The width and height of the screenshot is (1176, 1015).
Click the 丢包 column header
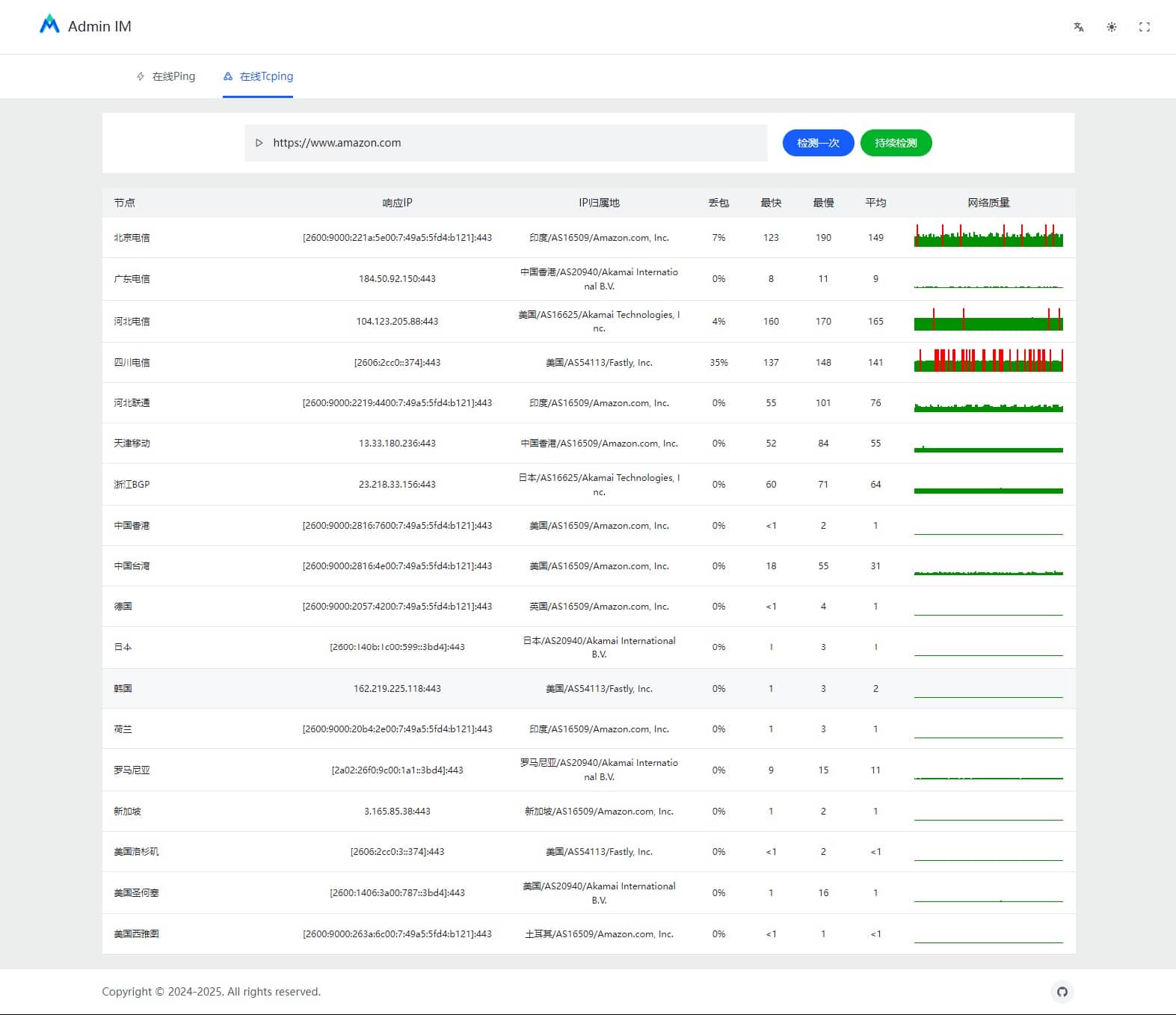[x=718, y=203]
